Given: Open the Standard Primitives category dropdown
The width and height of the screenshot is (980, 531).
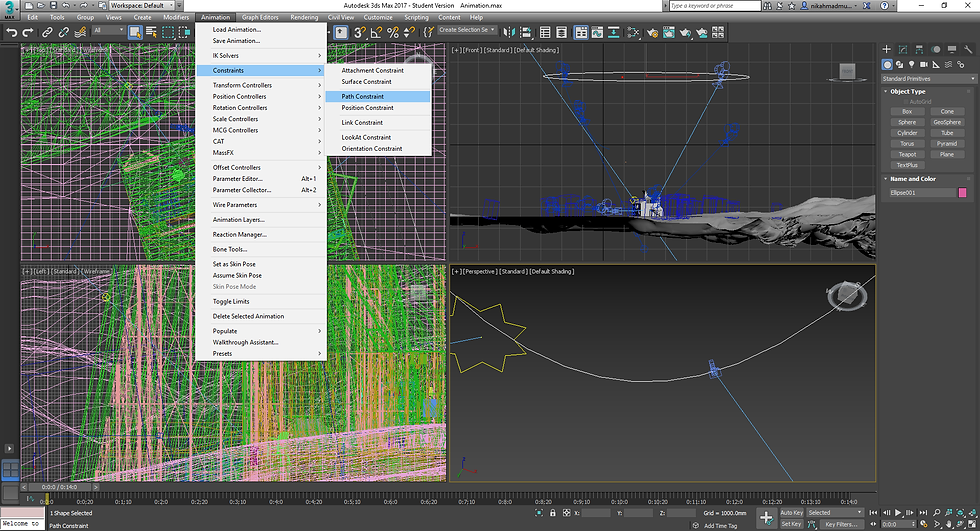Looking at the screenshot, I should [x=929, y=79].
